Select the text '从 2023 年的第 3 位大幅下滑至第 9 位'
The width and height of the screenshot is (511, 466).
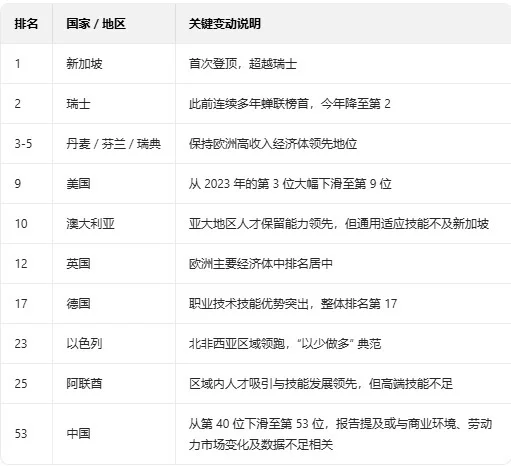[290, 183]
